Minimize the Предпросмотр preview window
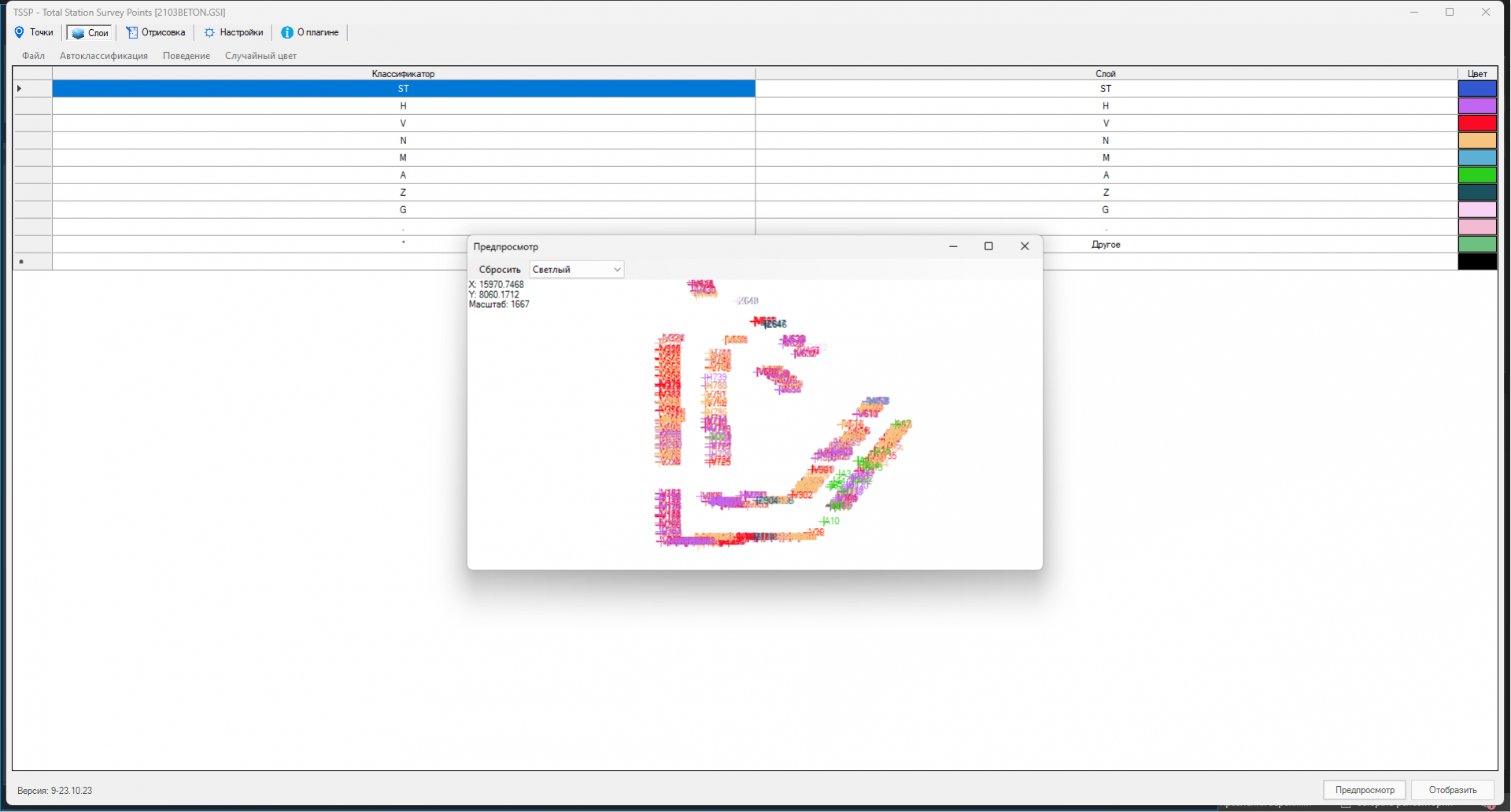The height and width of the screenshot is (812, 1511). coord(953,246)
